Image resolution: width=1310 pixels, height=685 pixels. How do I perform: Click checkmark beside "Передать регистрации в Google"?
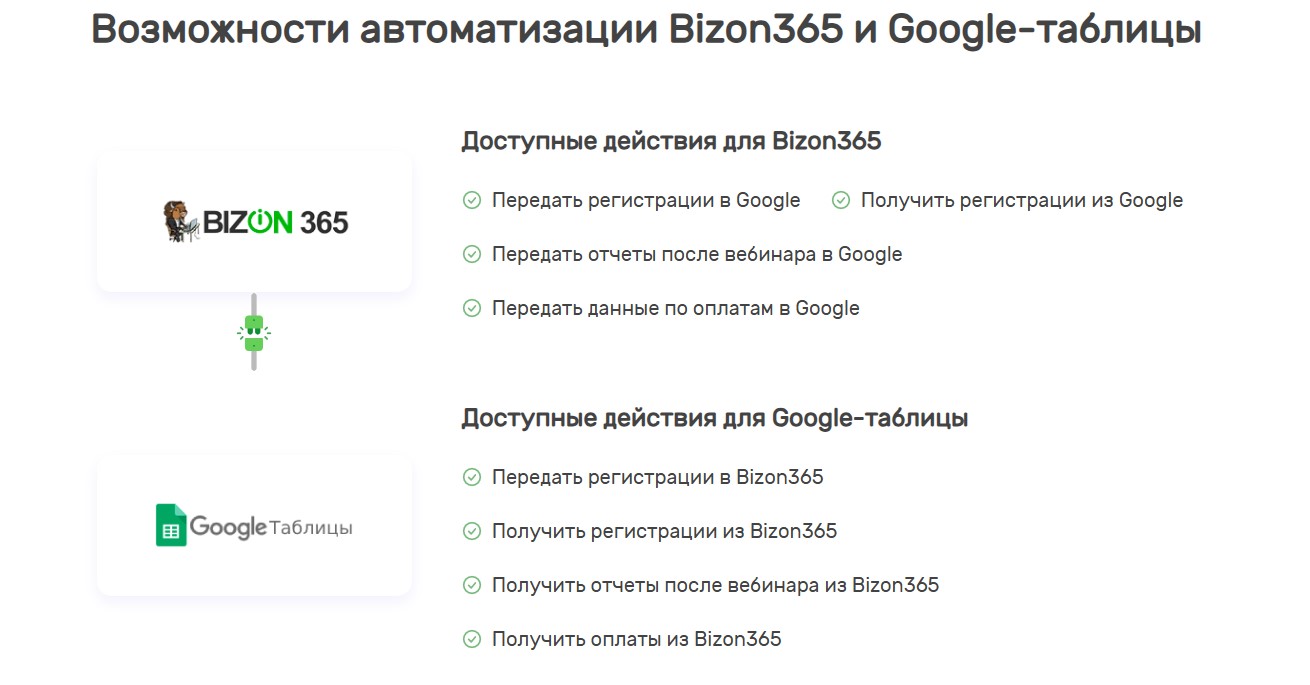pyautogui.click(x=472, y=201)
